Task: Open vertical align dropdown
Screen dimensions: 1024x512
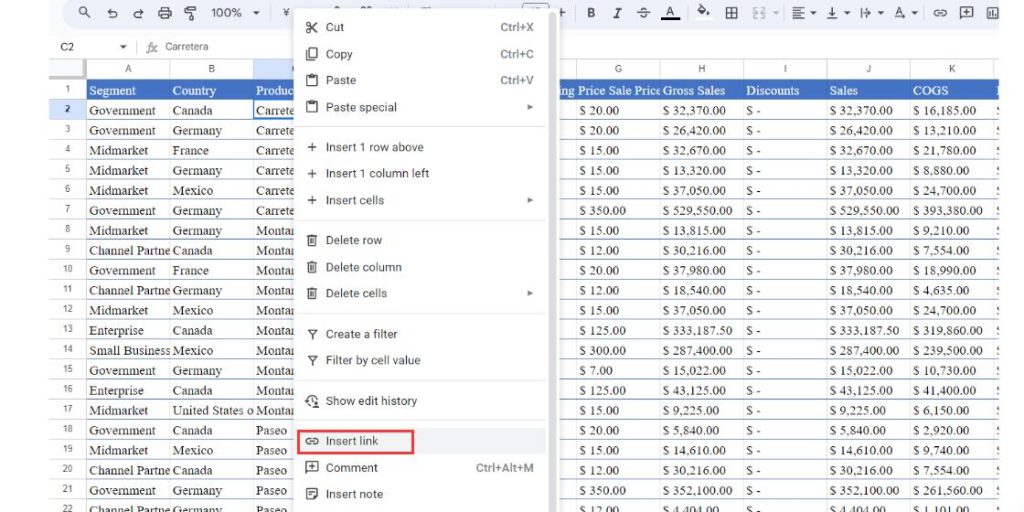Action: (x=838, y=12)
